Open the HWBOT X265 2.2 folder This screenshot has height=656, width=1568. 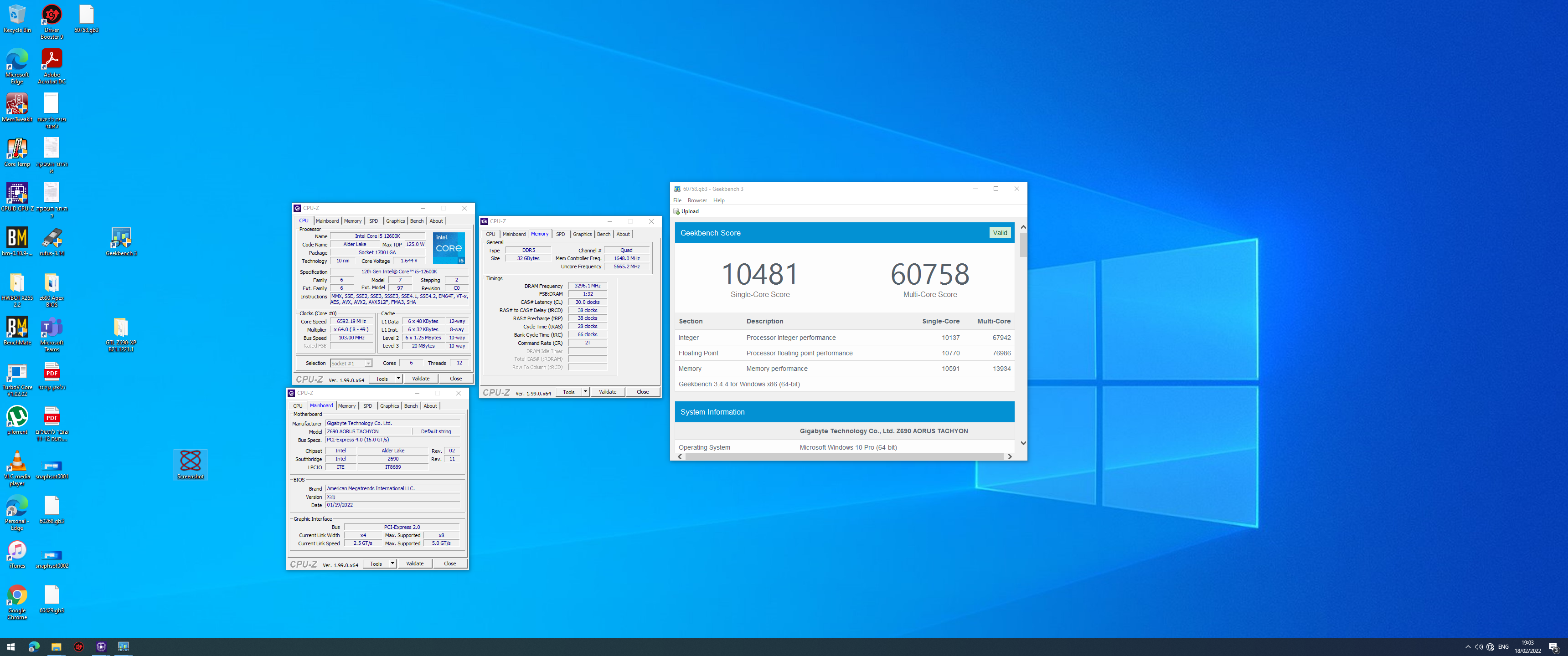tap(17, 290)
